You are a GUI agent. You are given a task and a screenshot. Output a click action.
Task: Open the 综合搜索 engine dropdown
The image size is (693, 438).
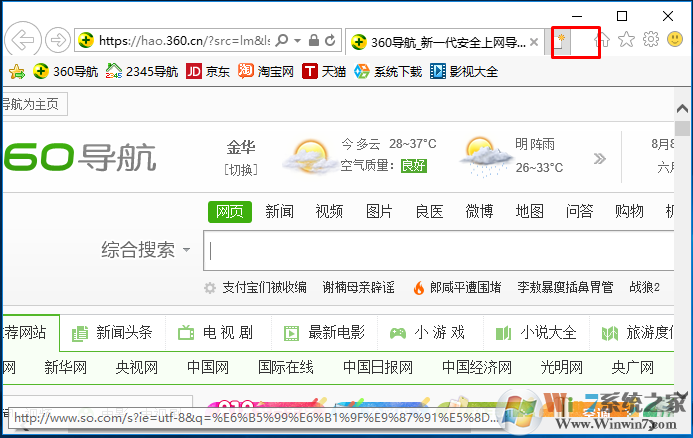point(146,250)
